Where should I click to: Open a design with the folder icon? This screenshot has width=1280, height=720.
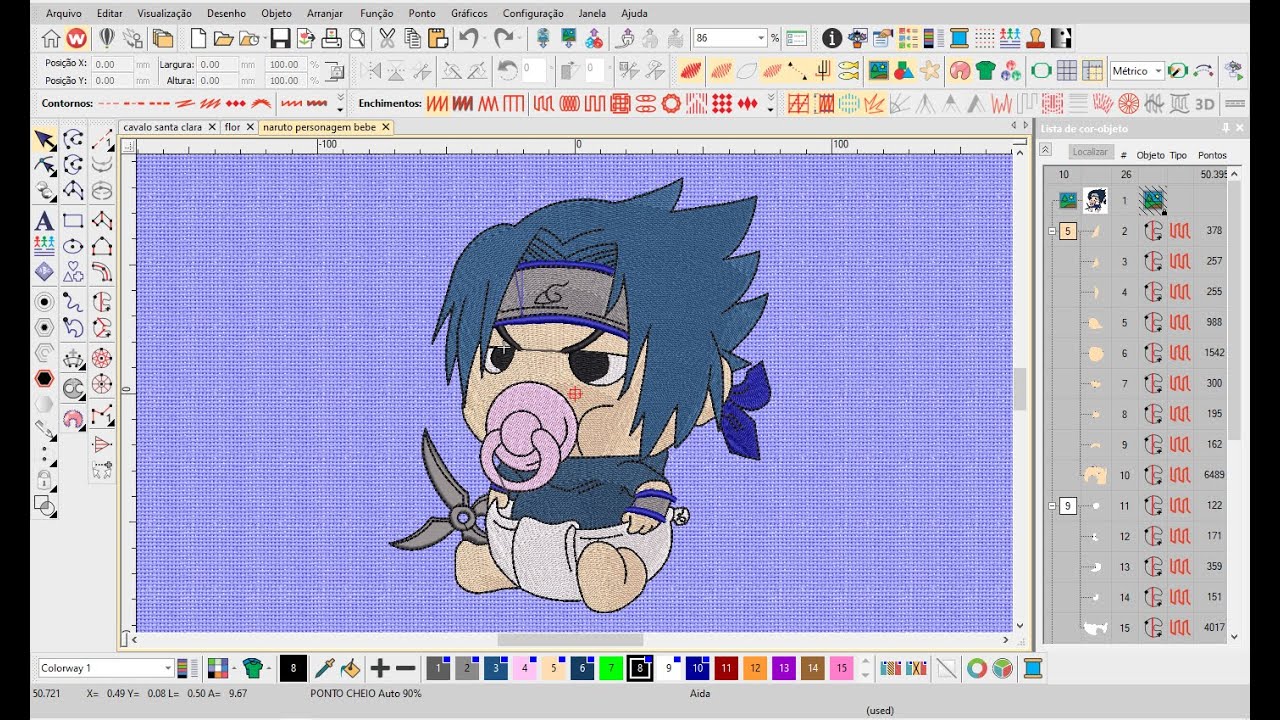(223, 39)
